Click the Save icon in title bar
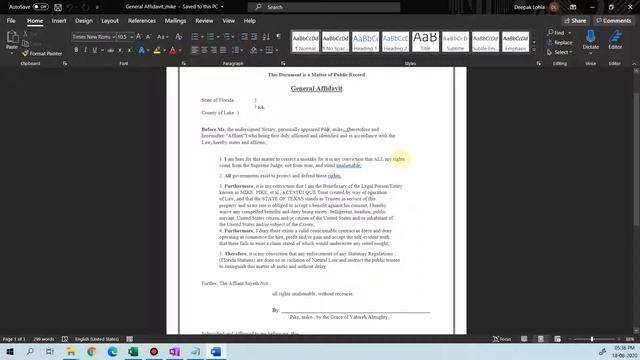The width and height of the screenshot is (640, 360). [x=58, y=7]
